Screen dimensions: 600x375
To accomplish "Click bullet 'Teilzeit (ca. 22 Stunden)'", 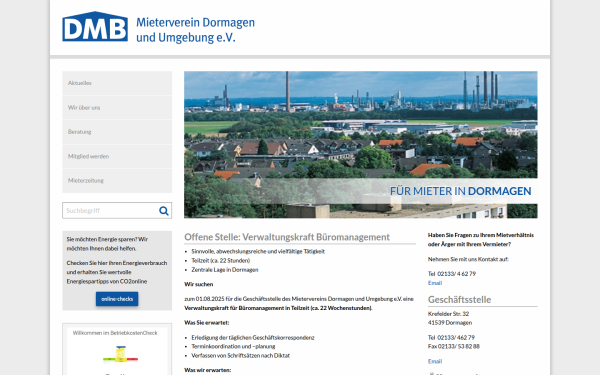I will [x=220, y=261].
